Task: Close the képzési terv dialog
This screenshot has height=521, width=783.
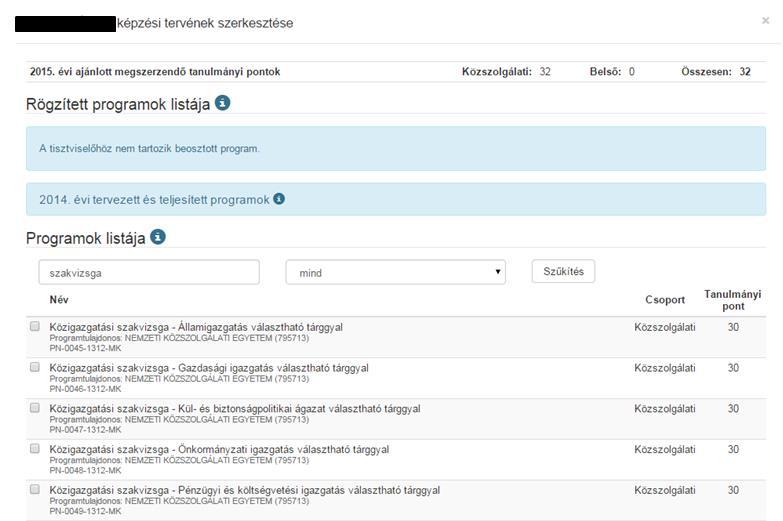Action: (765, 20)
